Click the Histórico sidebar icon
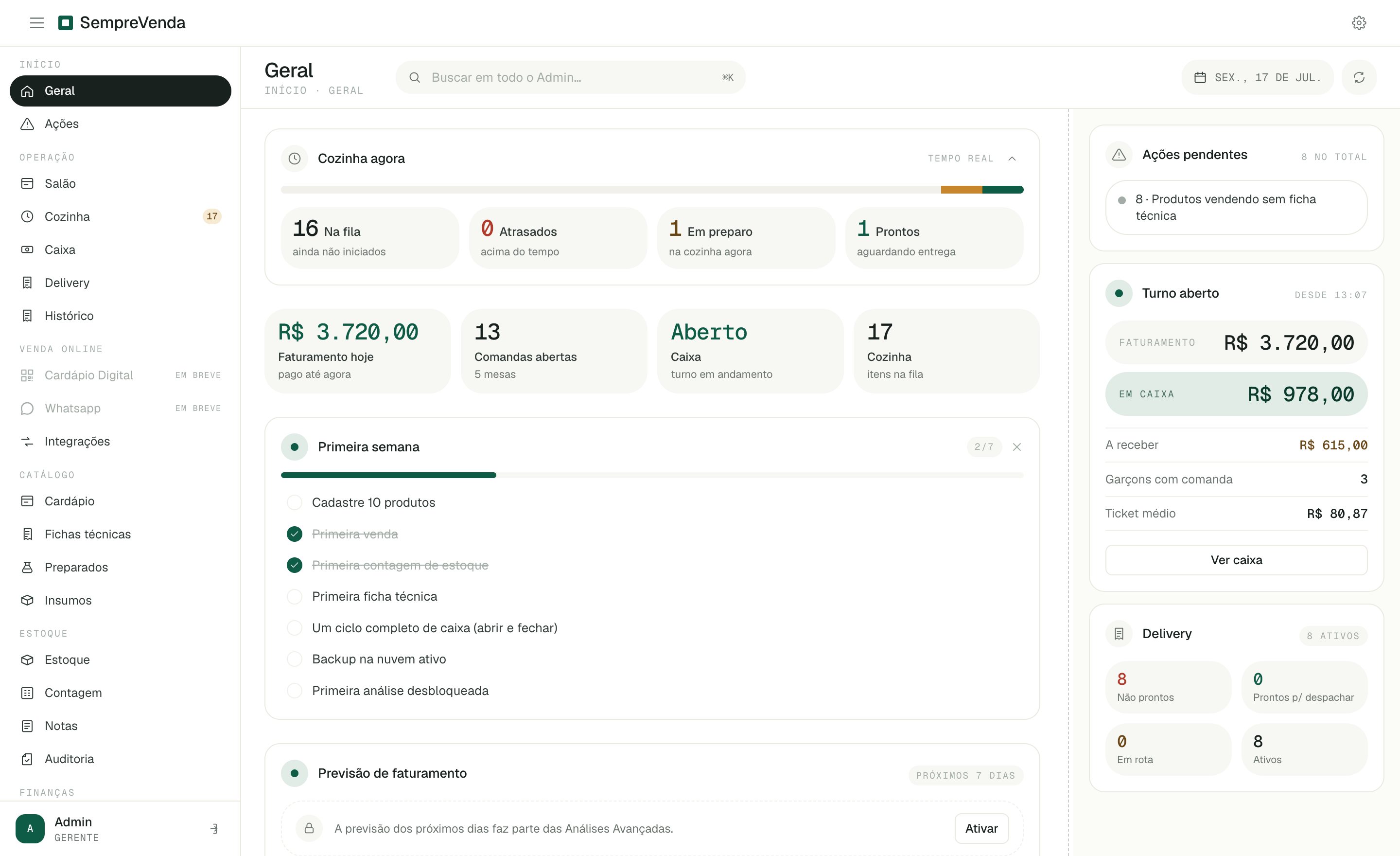This screenshot has height=856, width=1400. pos(27,316)
